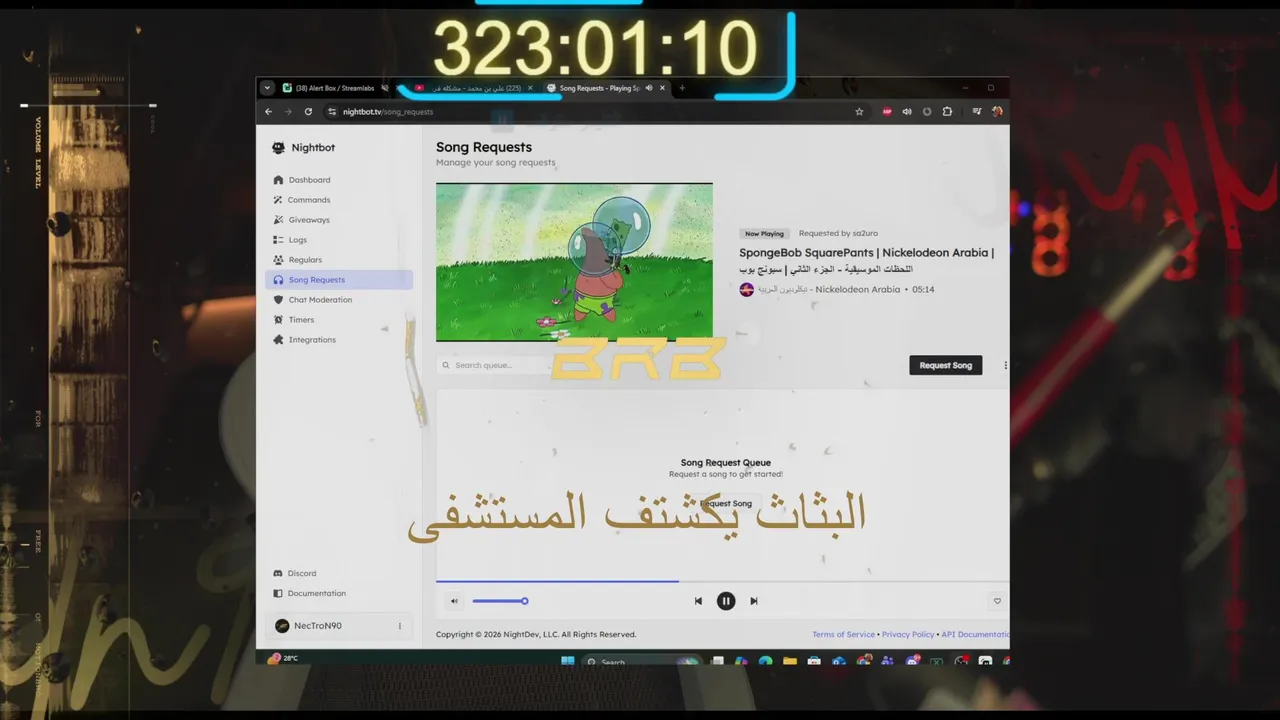Click the Windows taskbar Search box
Viewport: 1280px width, 720px height.
[x=640, y=661]
